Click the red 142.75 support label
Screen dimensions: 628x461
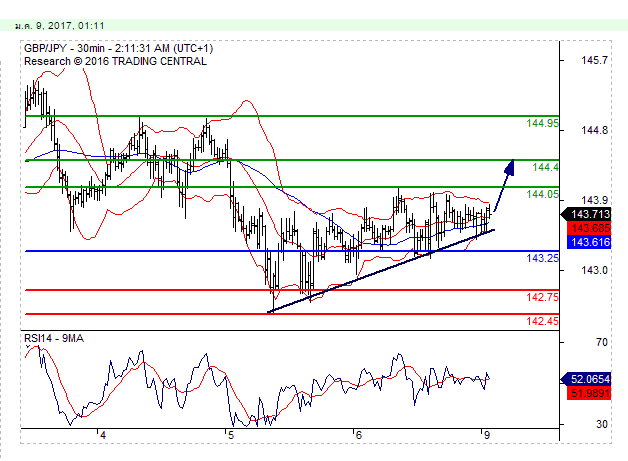[x=542, y=297]
